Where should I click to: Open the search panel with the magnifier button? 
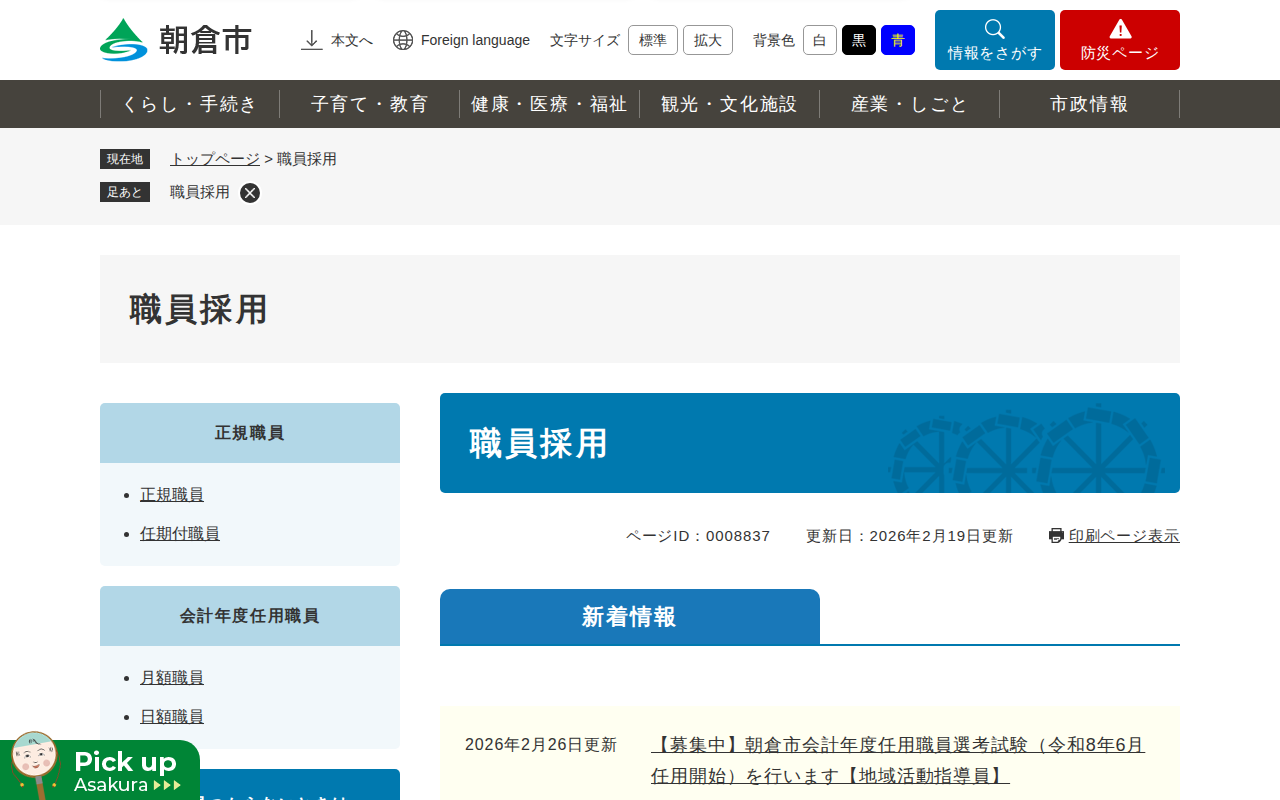(x=994, y=40)
